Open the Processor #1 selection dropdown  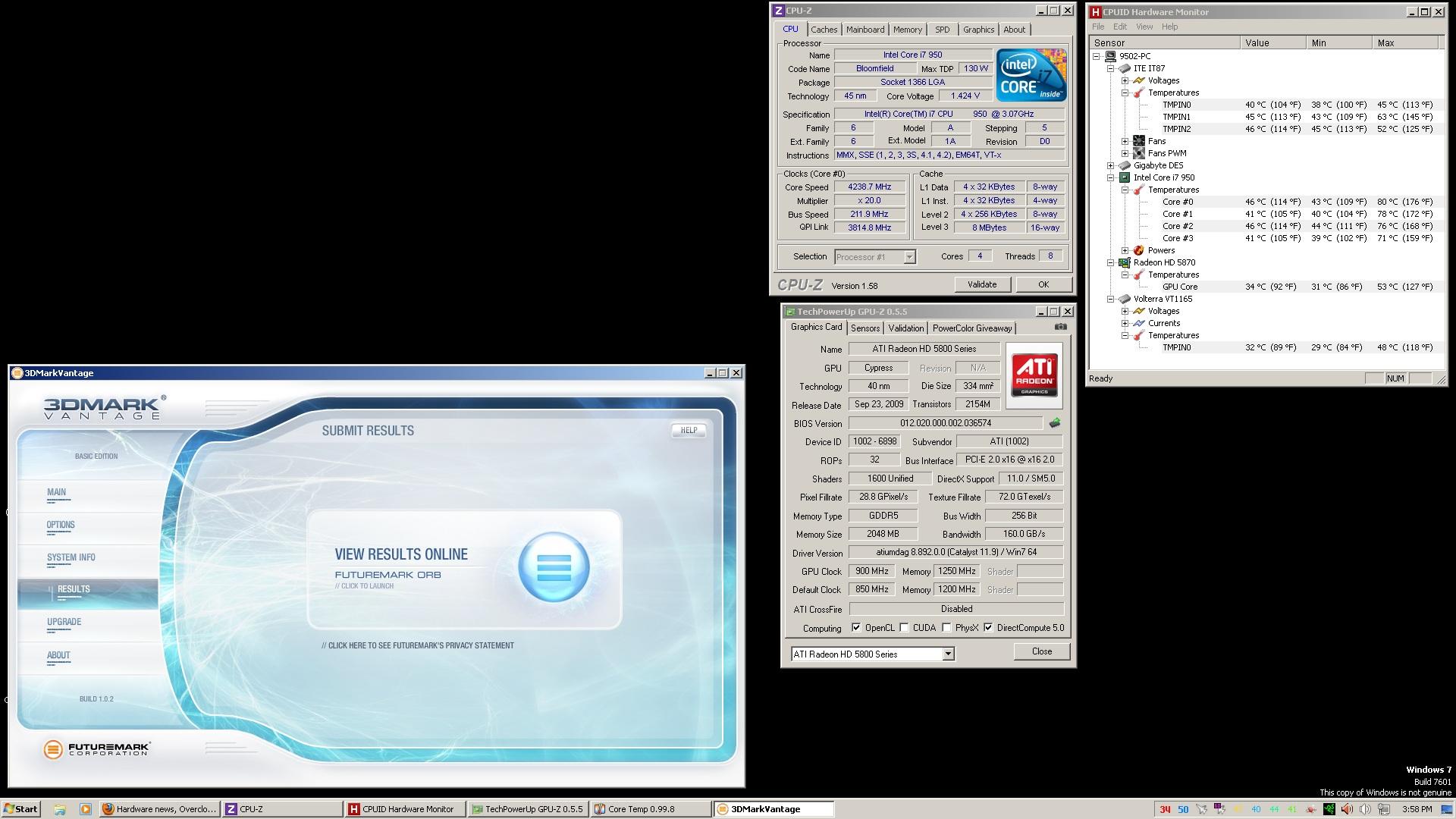pyautogui.click(x=909, y=257)
